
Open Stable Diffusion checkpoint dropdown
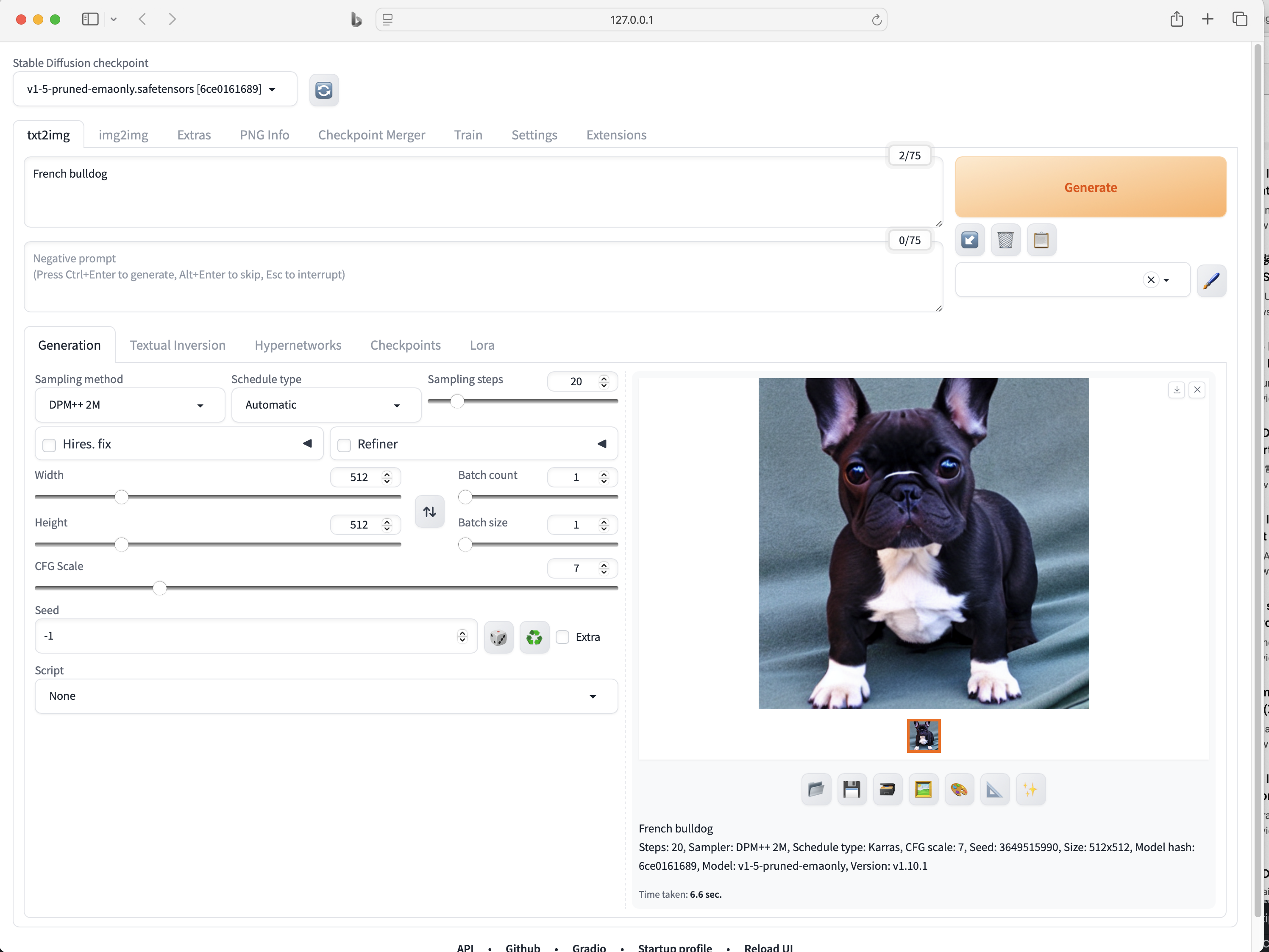point(155,89)
